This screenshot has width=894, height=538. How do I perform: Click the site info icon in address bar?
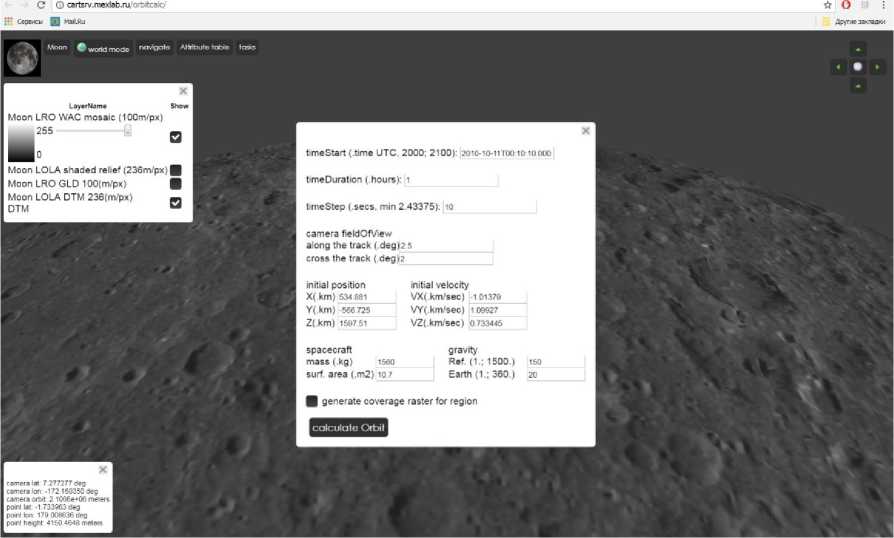coord(59,5)
